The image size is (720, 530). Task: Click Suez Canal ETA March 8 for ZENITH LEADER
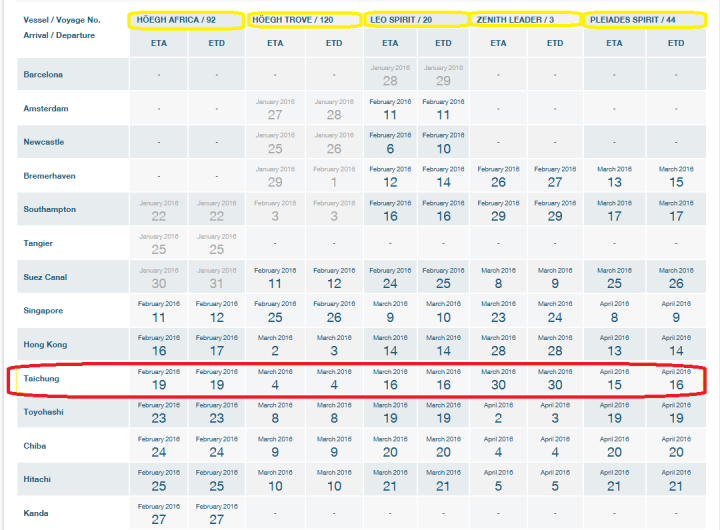point(498,278)
